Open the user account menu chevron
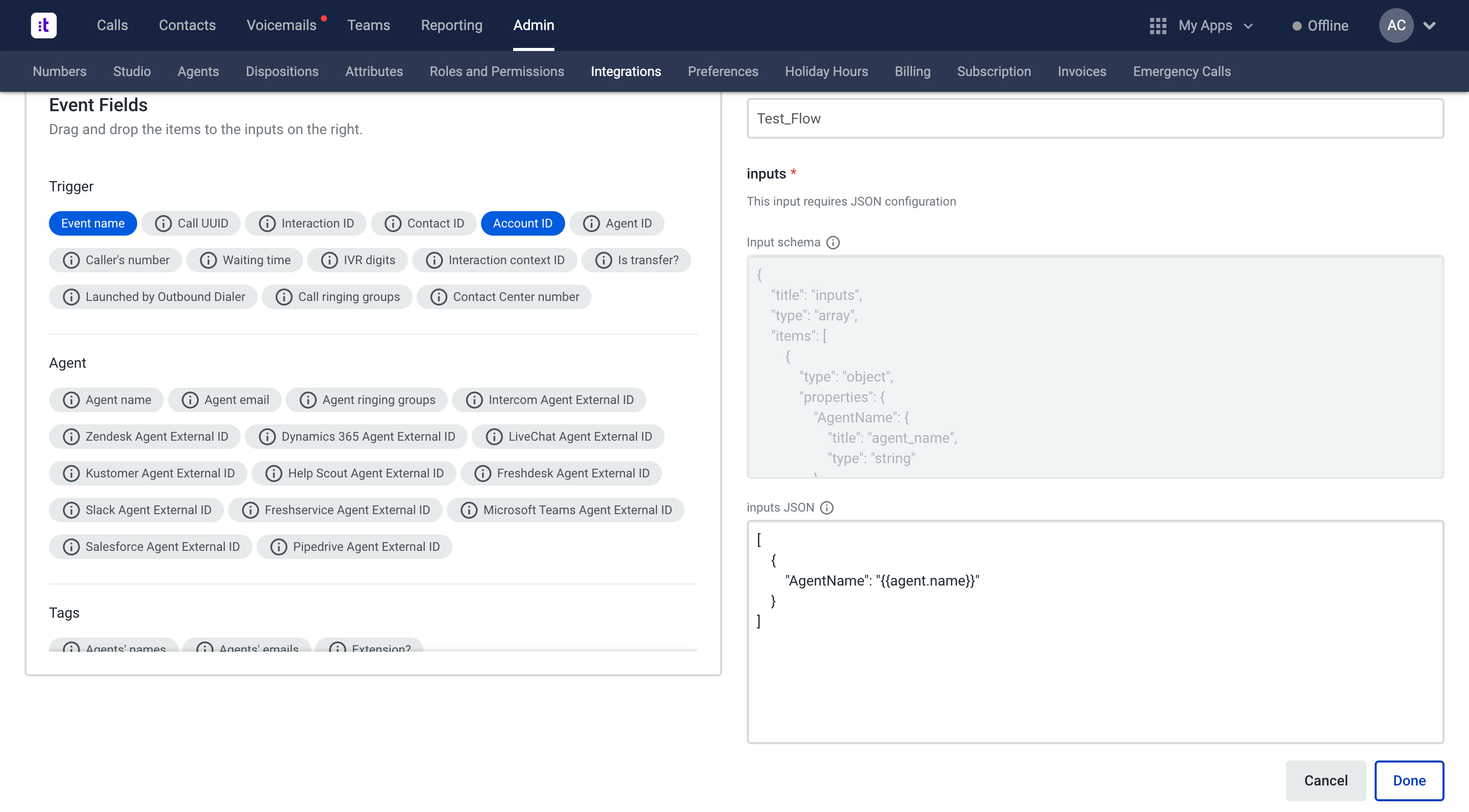Screen dimensions: 1469x812 pos(1429,26)
